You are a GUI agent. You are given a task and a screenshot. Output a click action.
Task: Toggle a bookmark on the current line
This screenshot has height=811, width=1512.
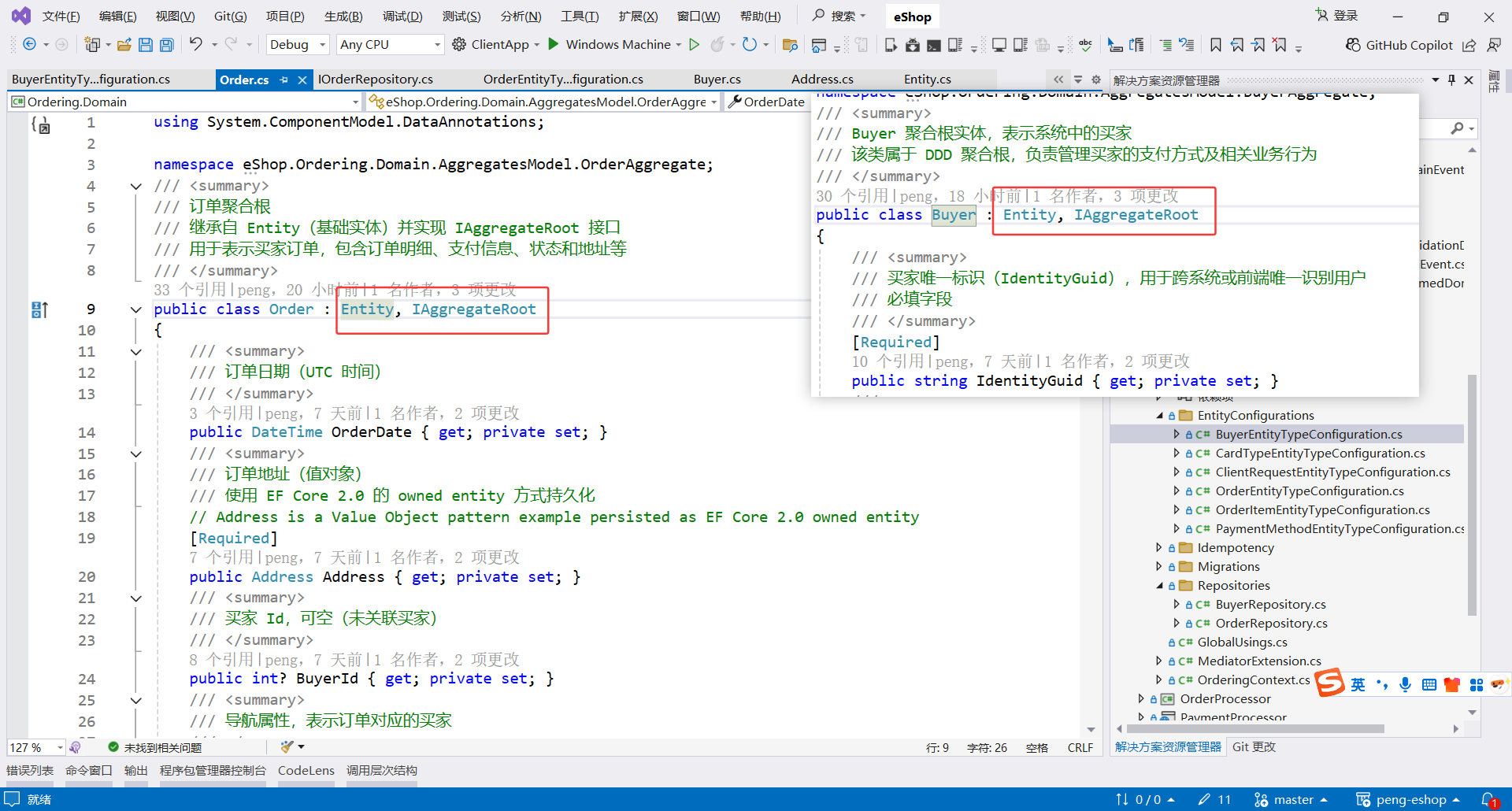[1216, 45]
